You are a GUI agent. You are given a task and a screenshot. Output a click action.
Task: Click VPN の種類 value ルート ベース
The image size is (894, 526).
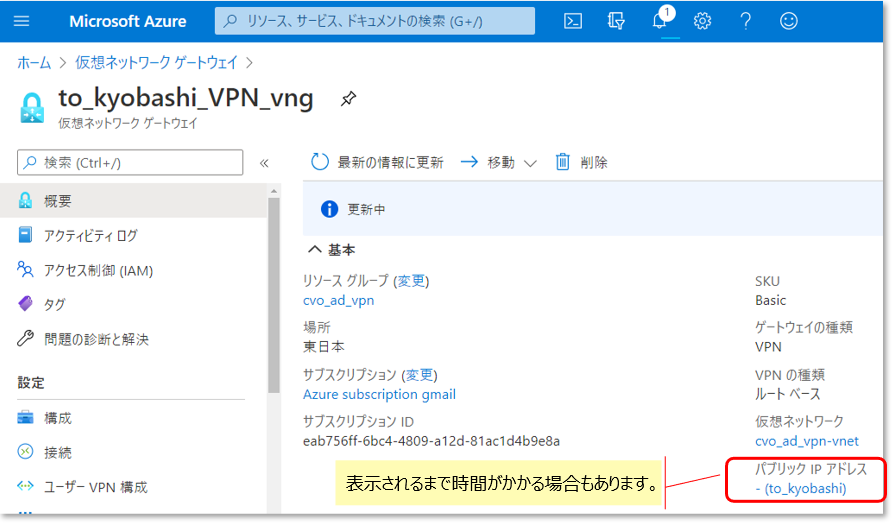pos(787,394)
